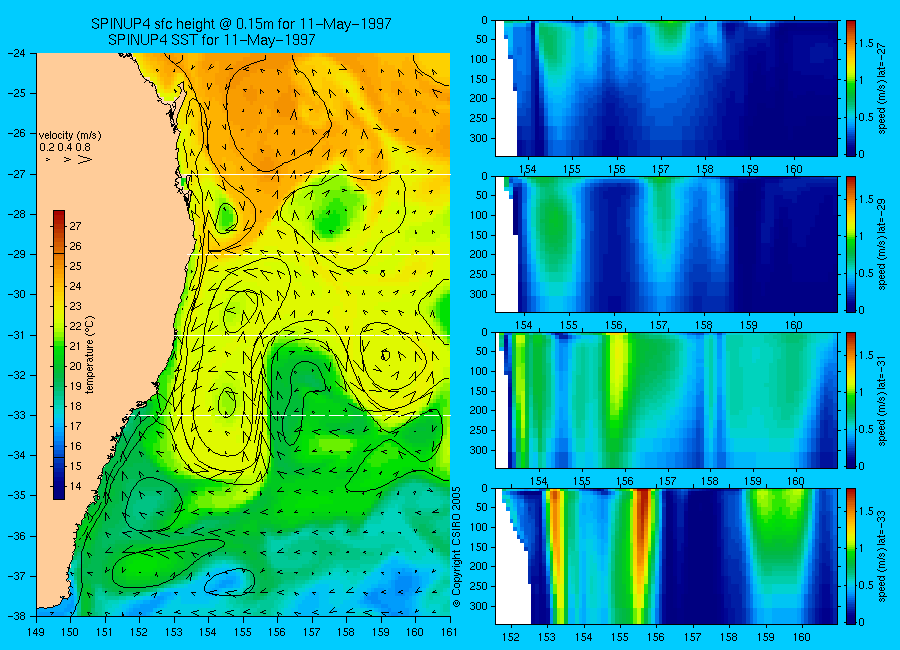Click the 149 longitude label on the map axis
Image resolution: width=900 pixels, height=650 pixels.
point(37,632)
